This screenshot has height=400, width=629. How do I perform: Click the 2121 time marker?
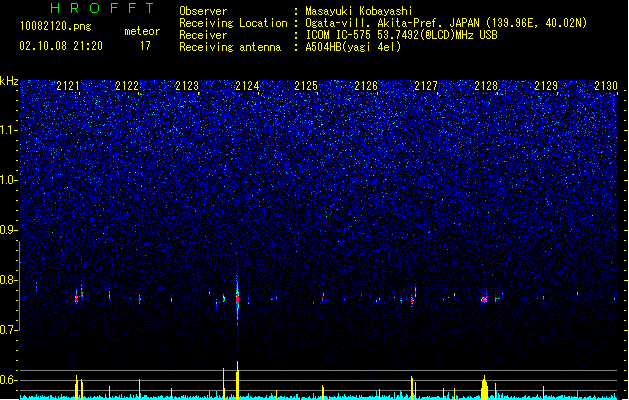pos(68,86)
